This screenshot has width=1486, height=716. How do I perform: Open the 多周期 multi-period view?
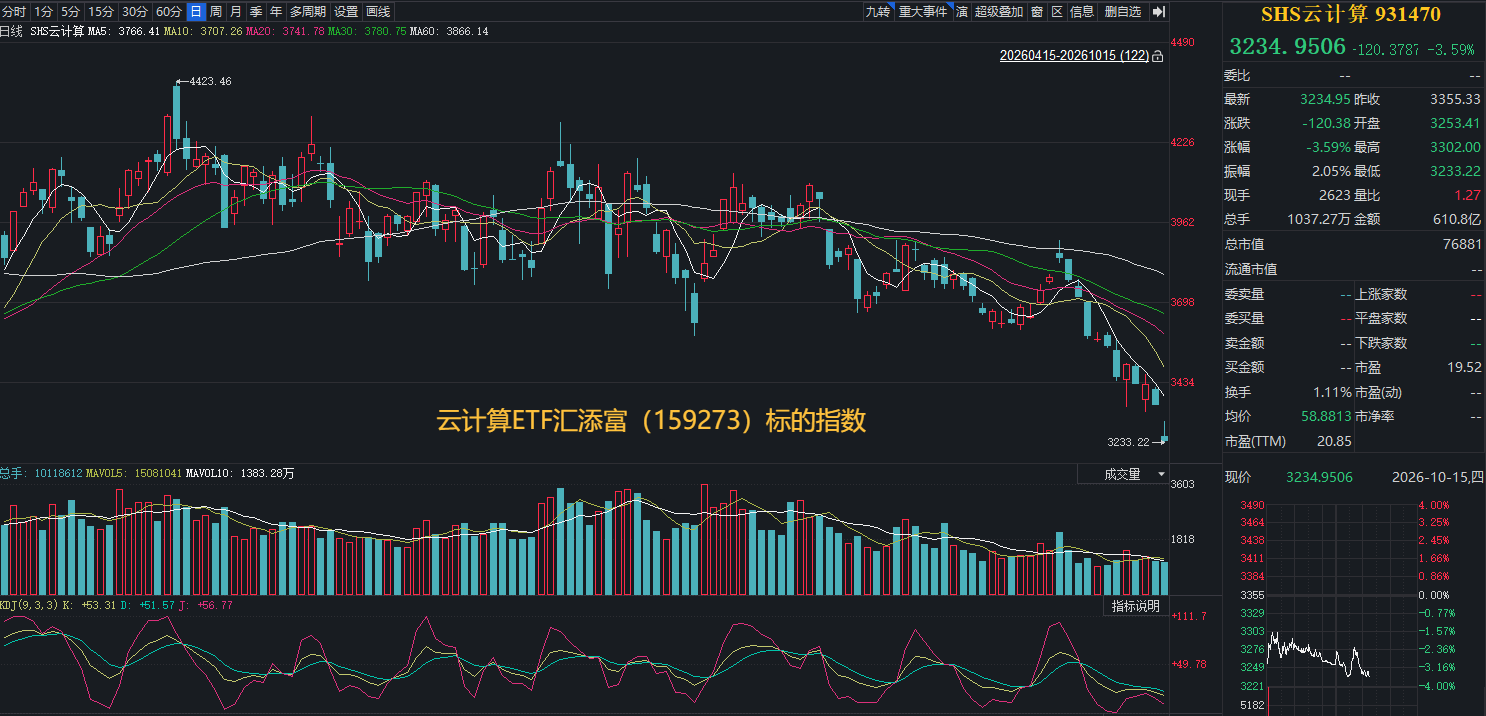point(308,12)
